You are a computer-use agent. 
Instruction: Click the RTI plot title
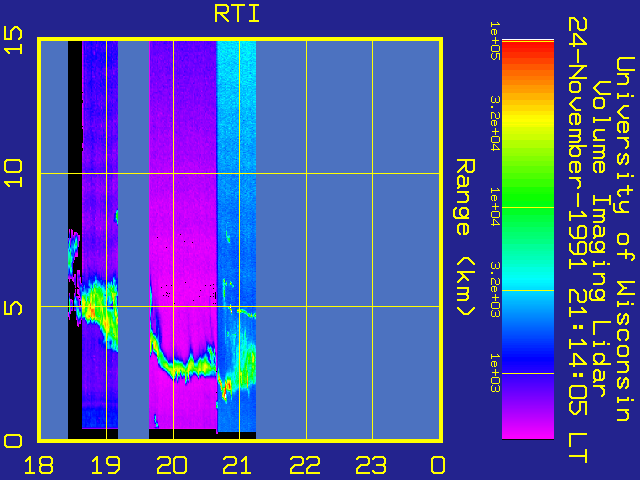click(237, 14)
